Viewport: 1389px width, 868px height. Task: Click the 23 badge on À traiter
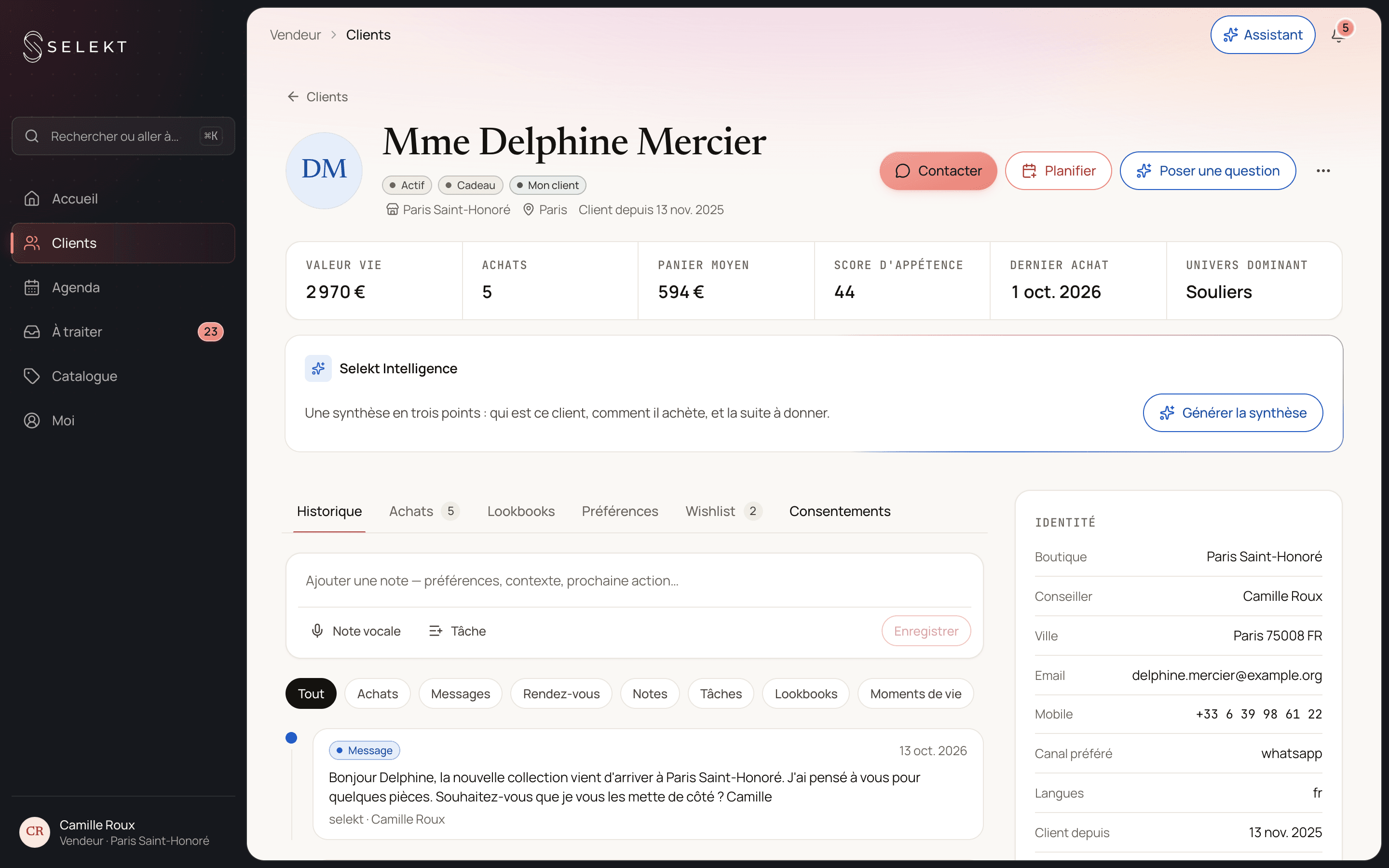[x=211, y=332]
